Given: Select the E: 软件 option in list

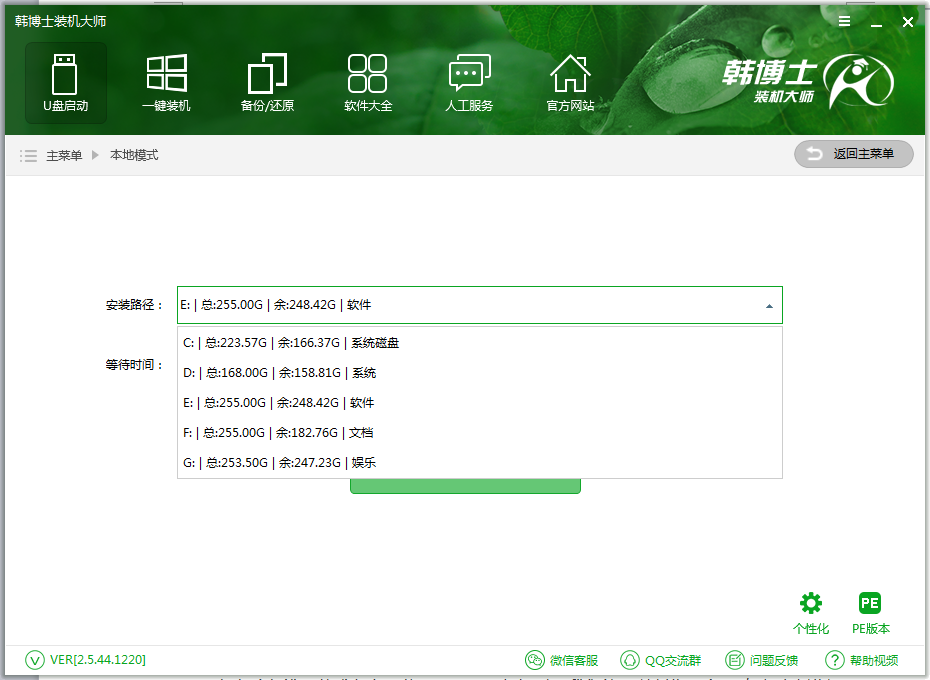Looking at the screenshot, I should pyautogui.click(x=479, y=402).
